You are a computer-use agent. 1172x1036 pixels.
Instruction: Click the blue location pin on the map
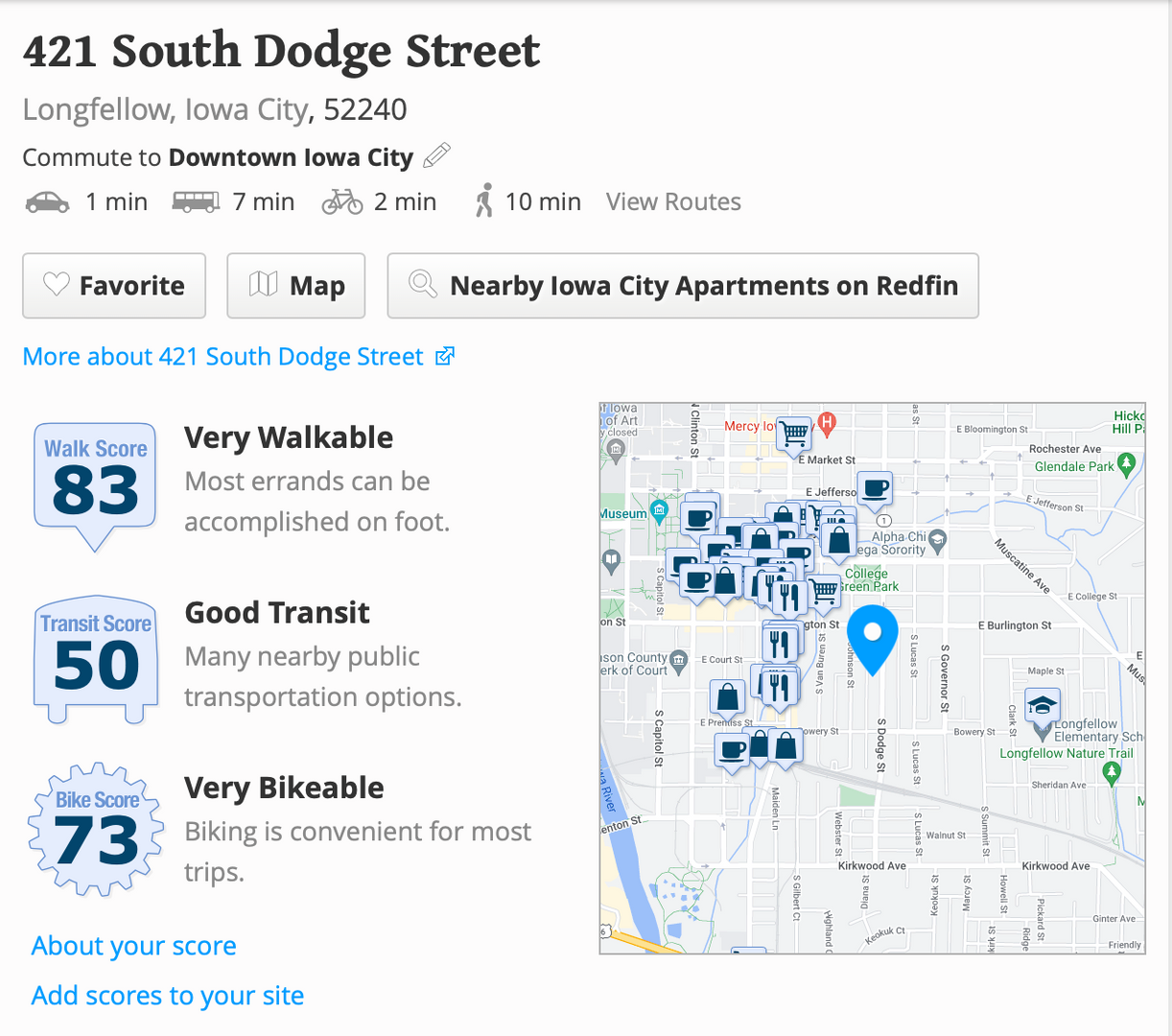873,634
